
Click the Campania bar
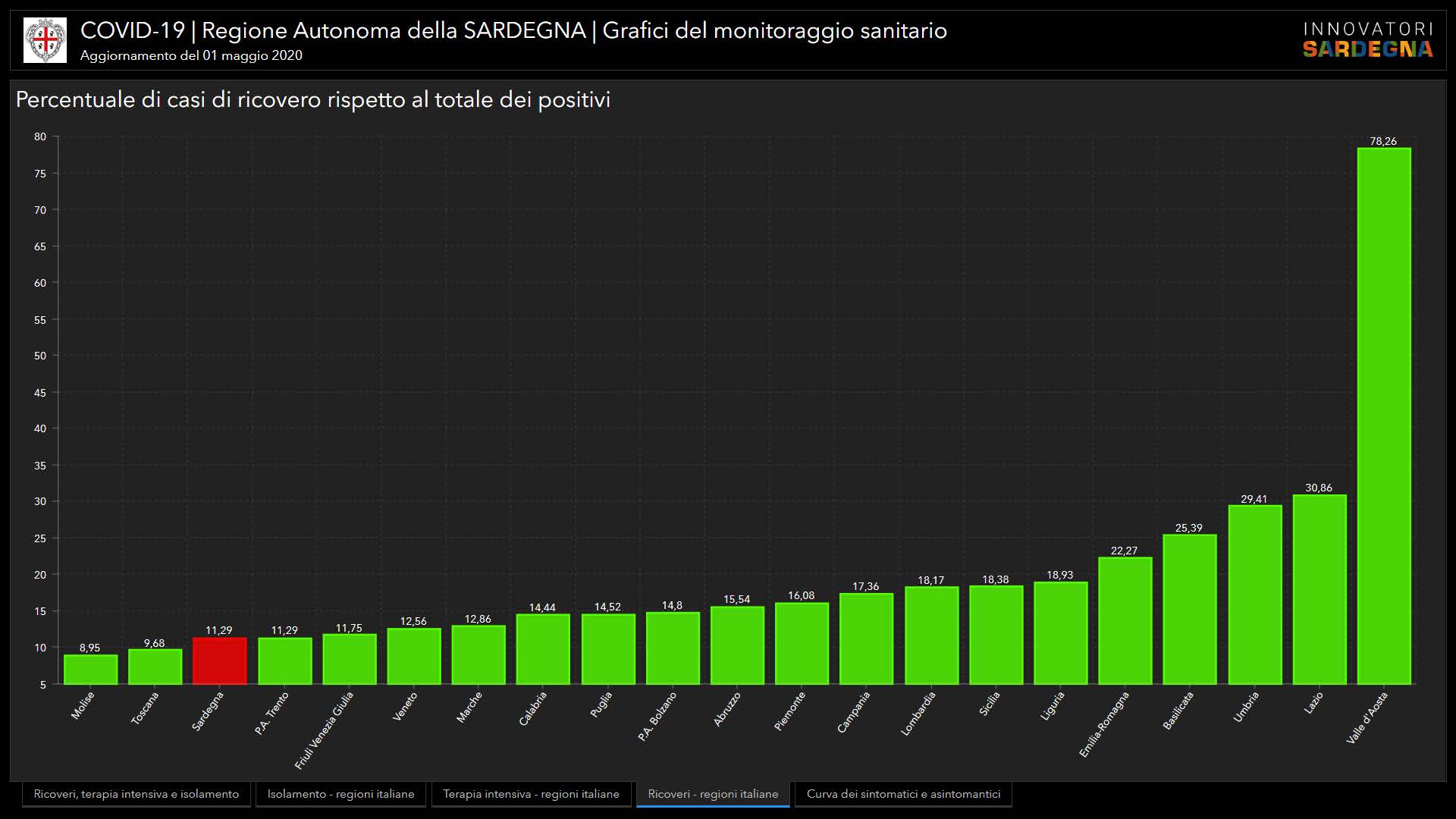click(866, 639)
